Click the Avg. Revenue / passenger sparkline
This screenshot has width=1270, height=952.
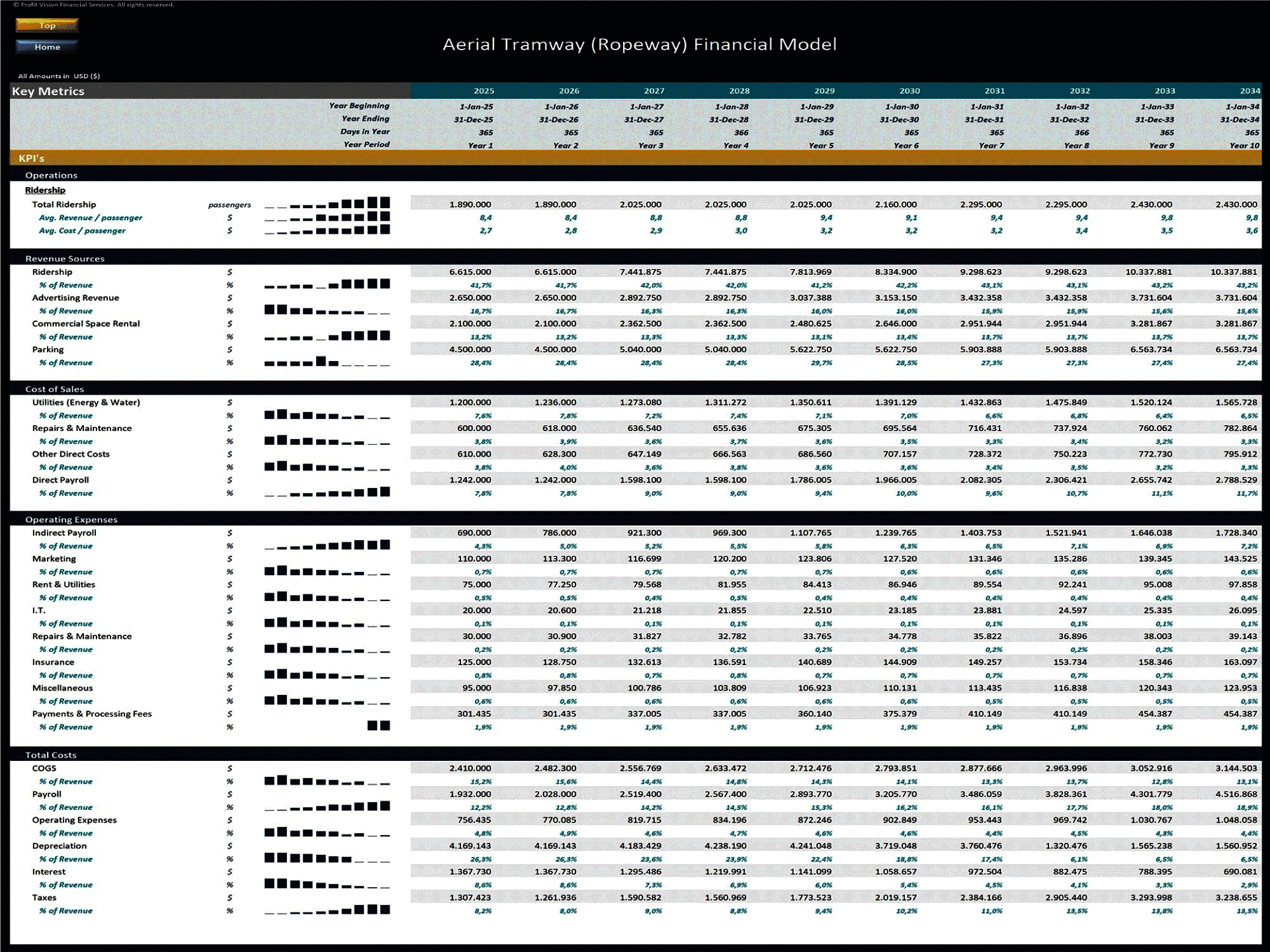click(327, 216)
